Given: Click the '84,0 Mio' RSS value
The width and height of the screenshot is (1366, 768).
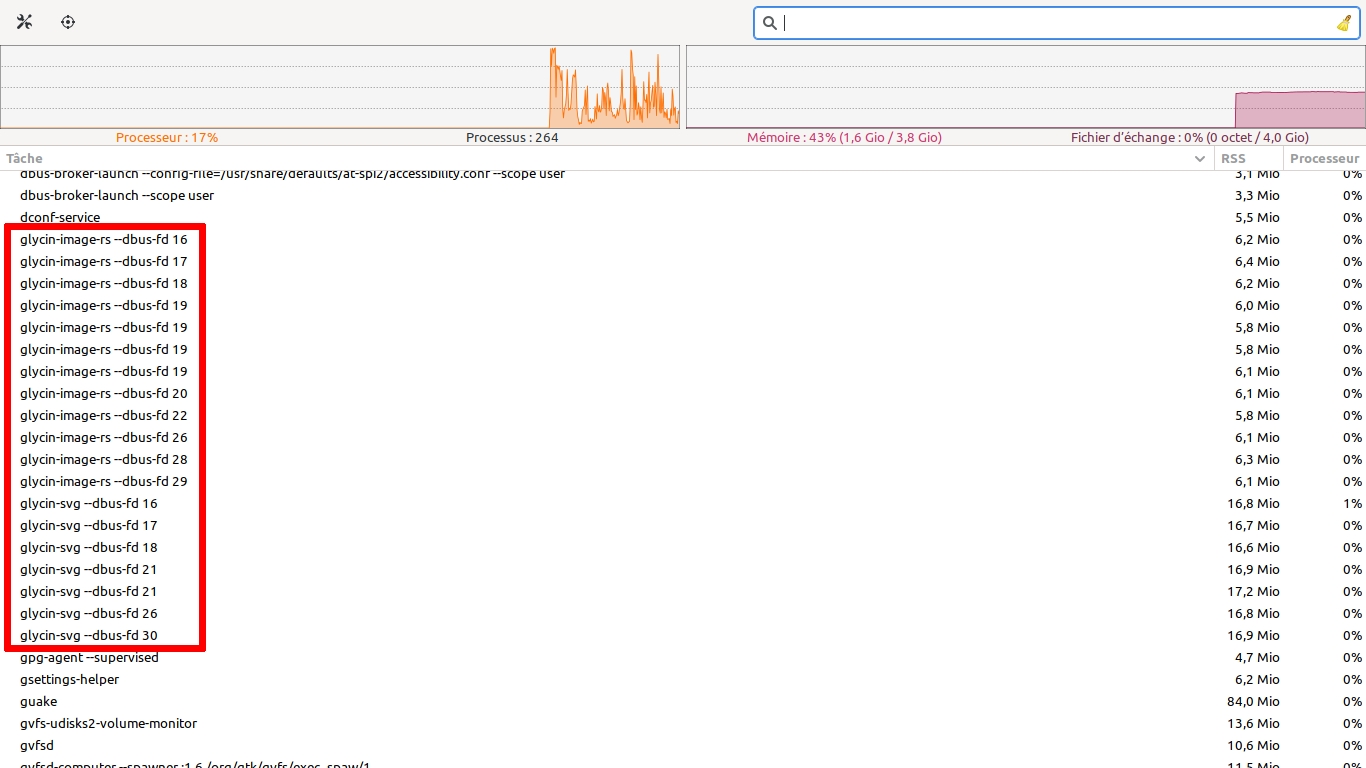Looking at the screenshot, I should pyautogui.click(x=1253, y=701).
